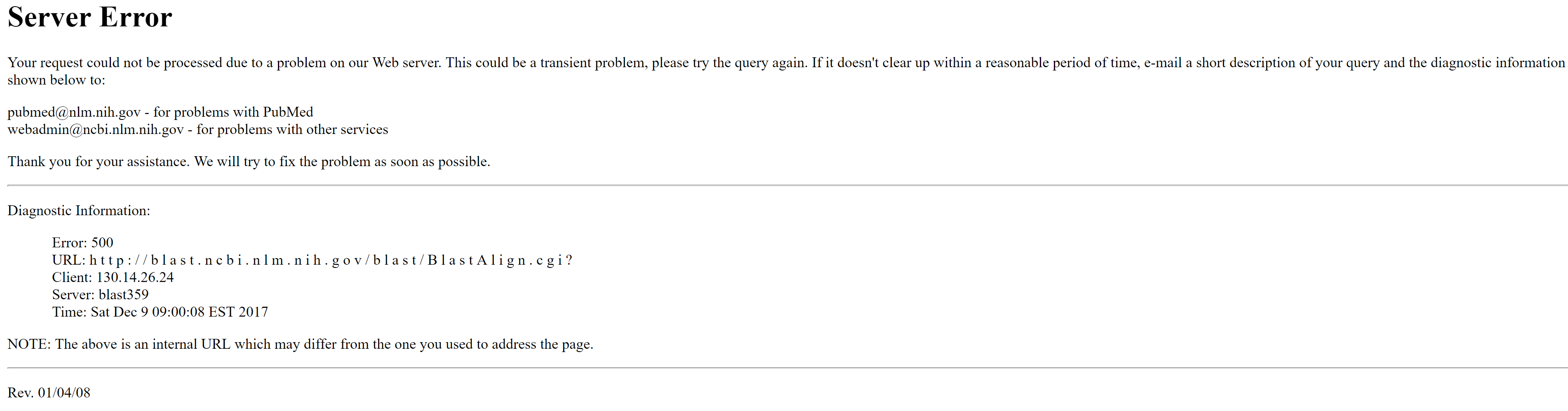Click the 'Rev. 01/04/08' text
Image resolution: width=1568 pixels, height=411 pixels.
click(x=49, y=393)
